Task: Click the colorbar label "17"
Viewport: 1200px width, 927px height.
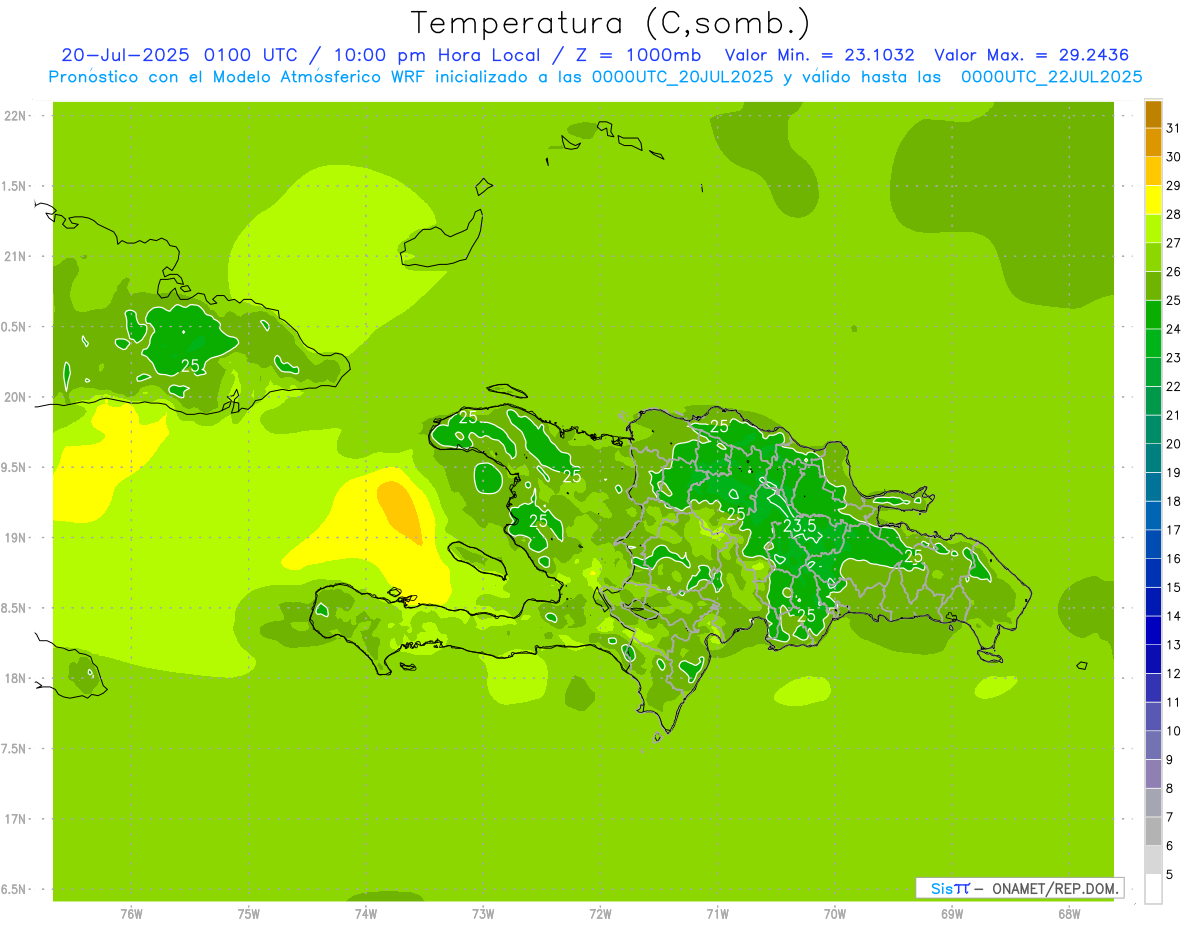Action: (x=1174, y=530)
